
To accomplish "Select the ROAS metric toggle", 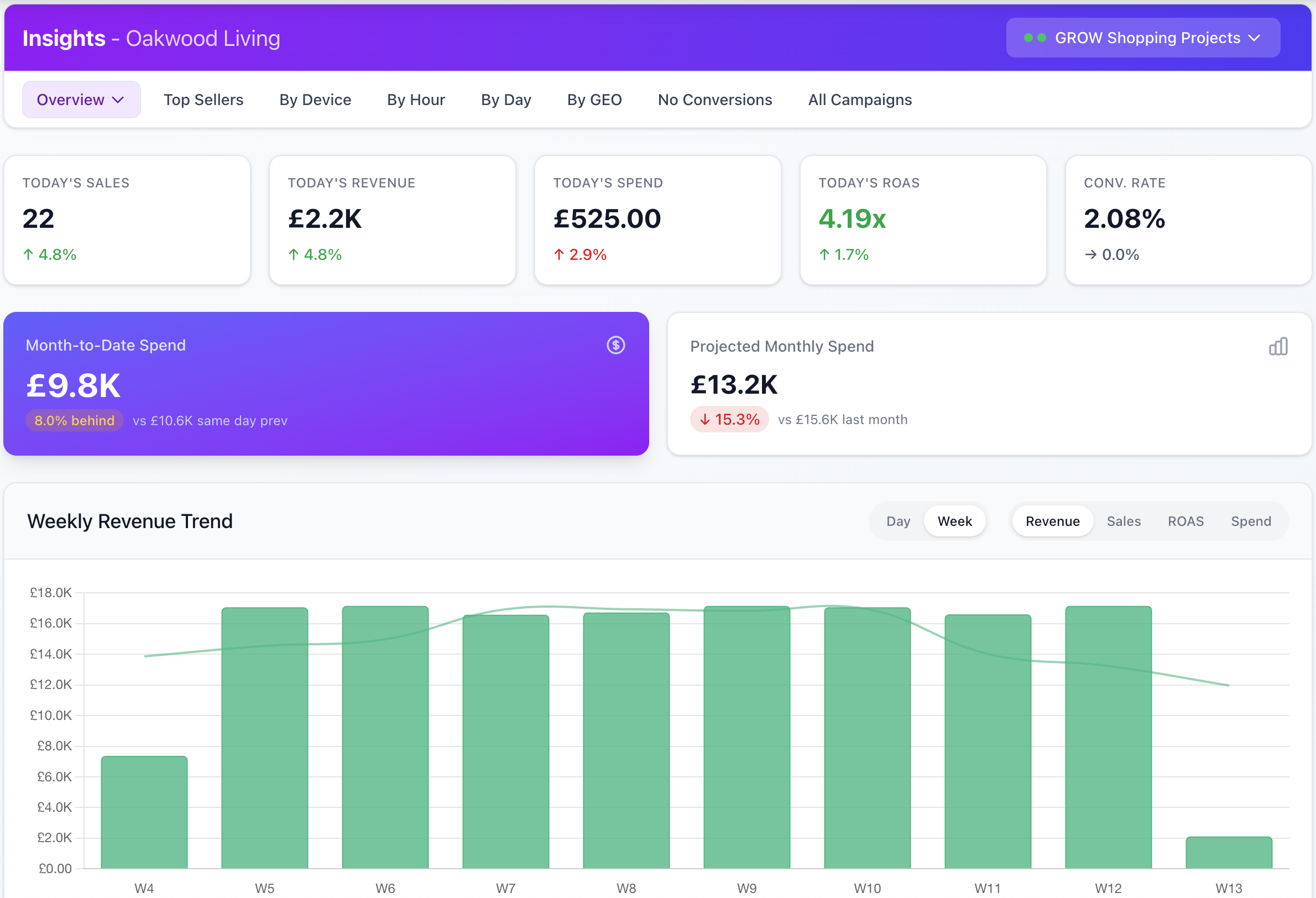I will pyautogui.click(x=1186, y=521).
